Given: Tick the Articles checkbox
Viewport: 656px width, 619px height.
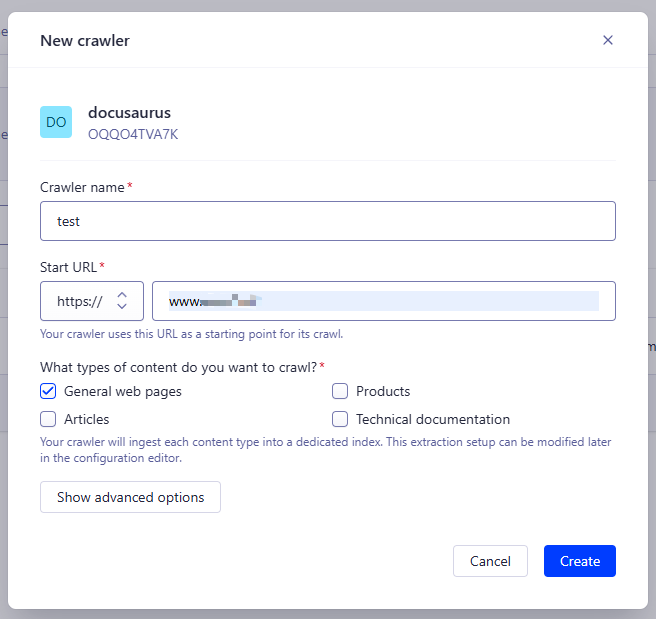Looking at the screenshot, I should (48, 419).
